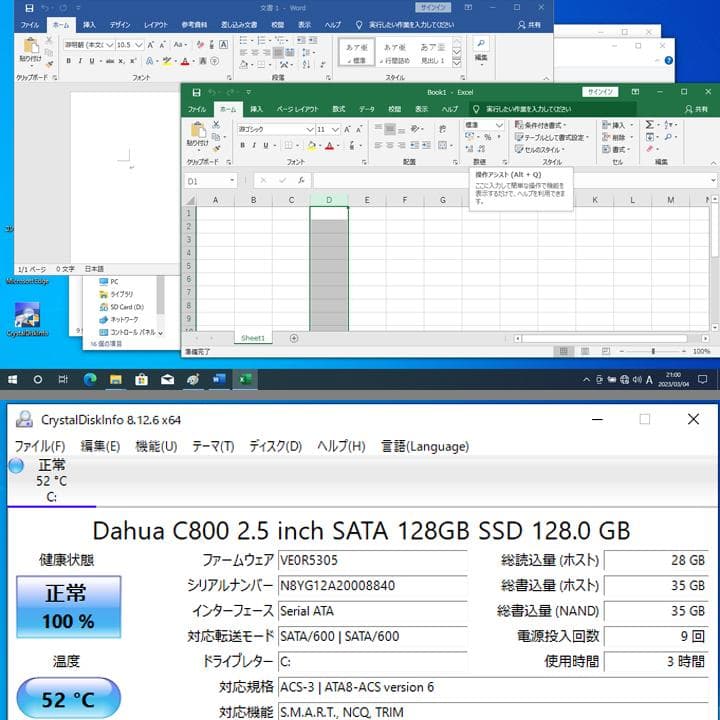Switch to Excel ページレイアウト tab
The height and width of the screenshot is (720, 720).
[297, 109]
